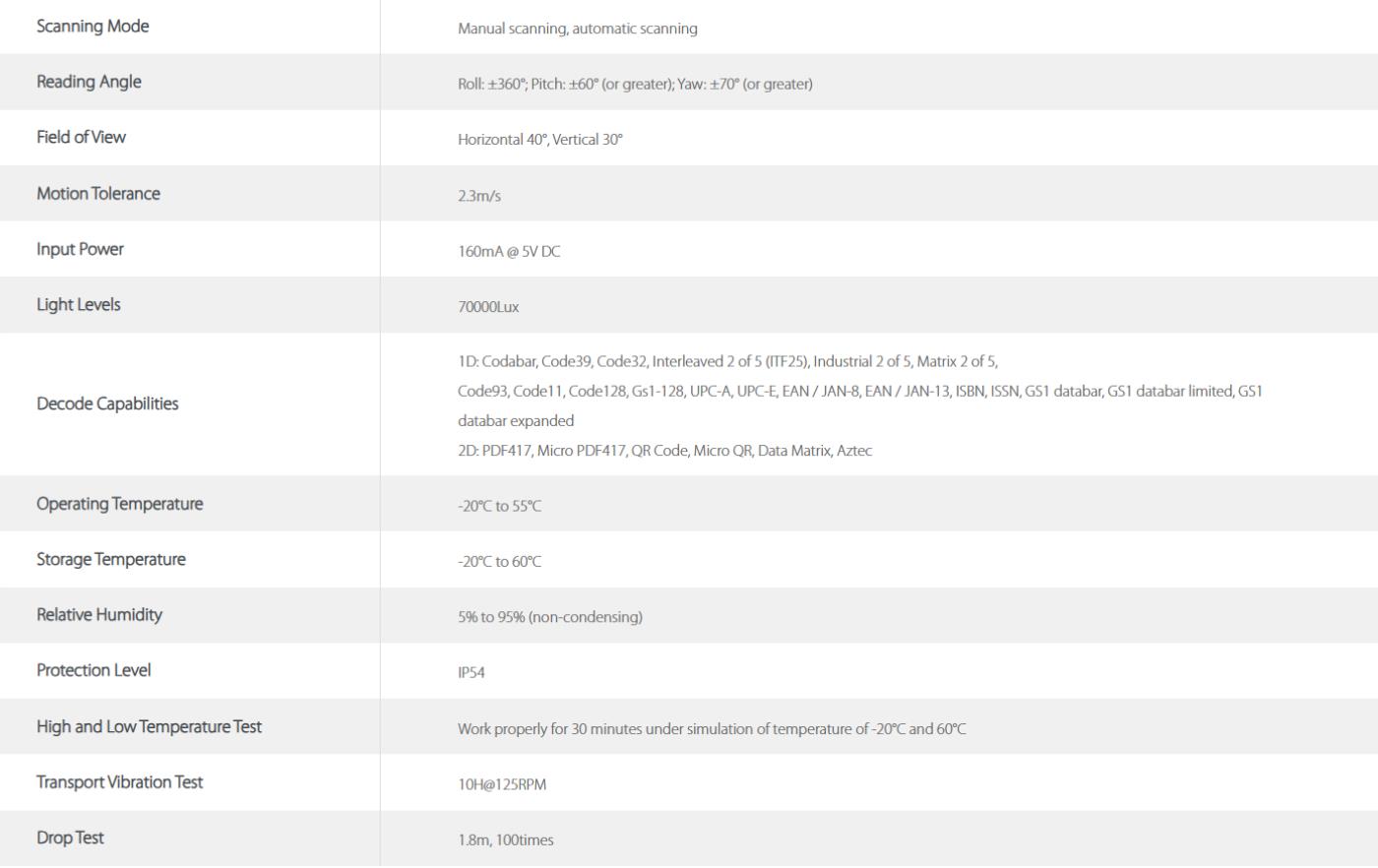Select the Motion Tolerance label
This screenshot has height=868, width=1378.
98,194
